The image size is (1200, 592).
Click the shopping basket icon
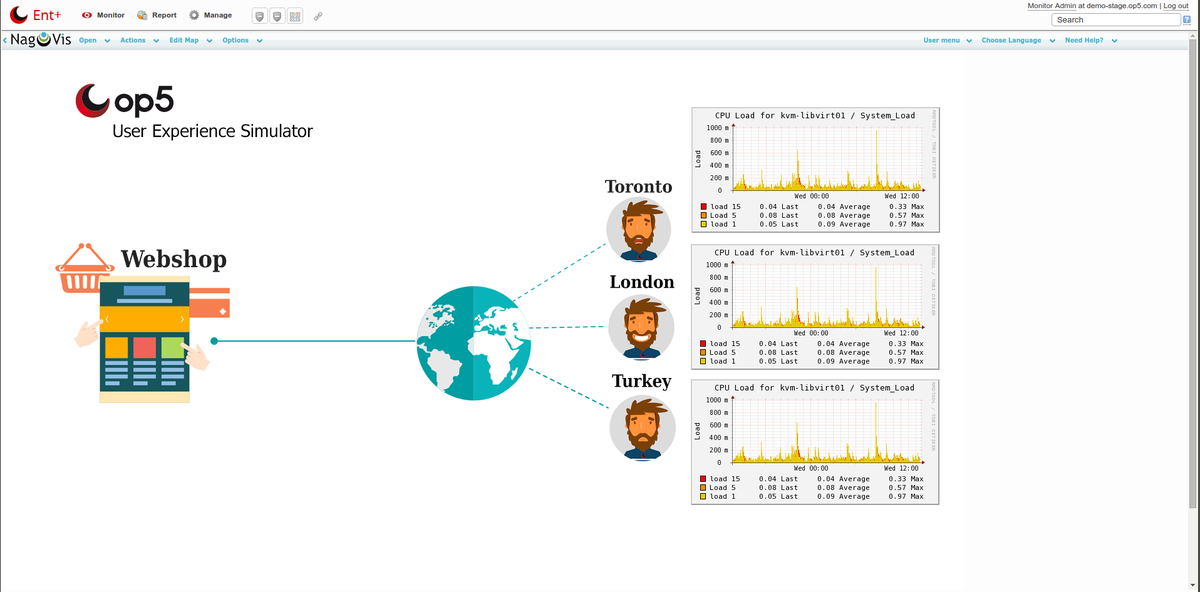84,269
